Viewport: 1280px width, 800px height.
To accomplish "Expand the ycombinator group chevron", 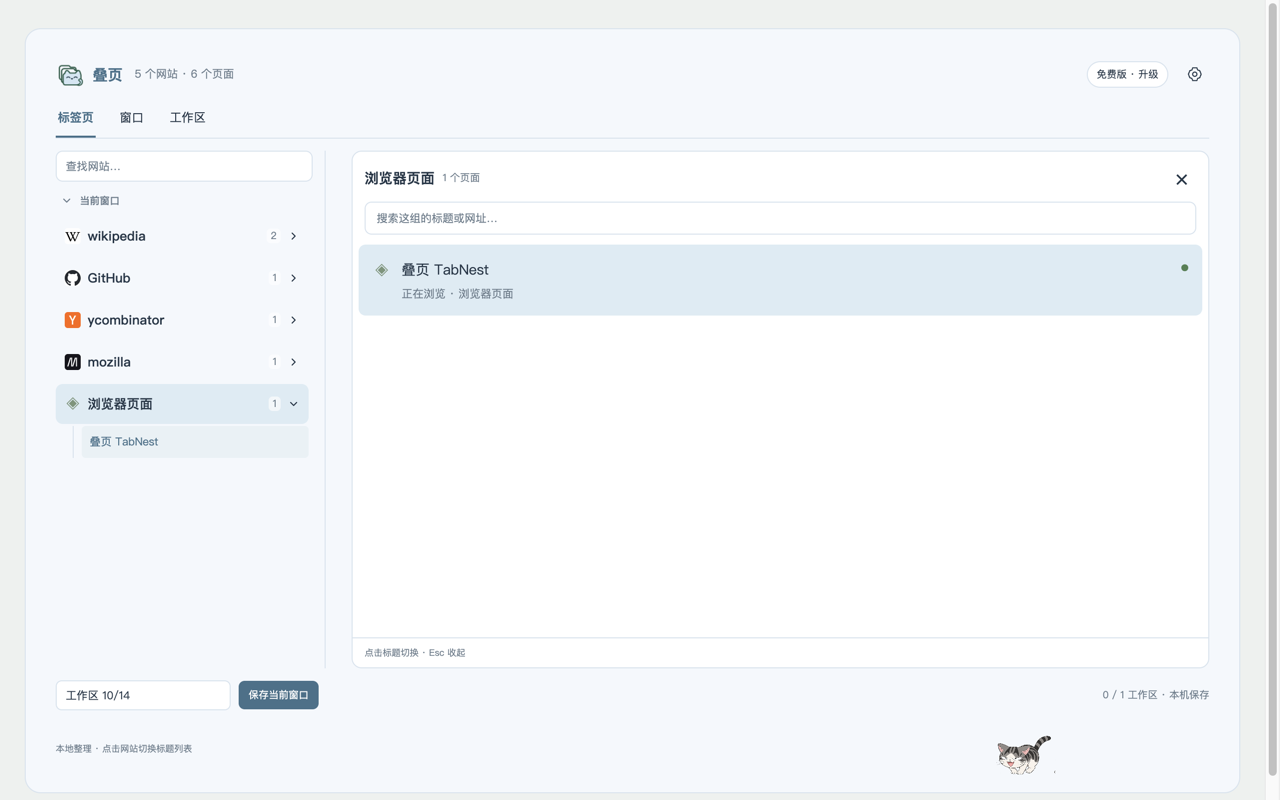I will pos(293,320).
